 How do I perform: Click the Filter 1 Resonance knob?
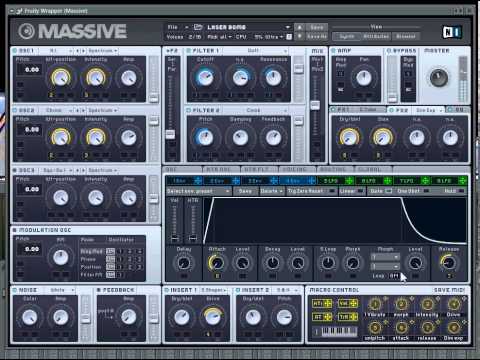(x=273, y=77)
